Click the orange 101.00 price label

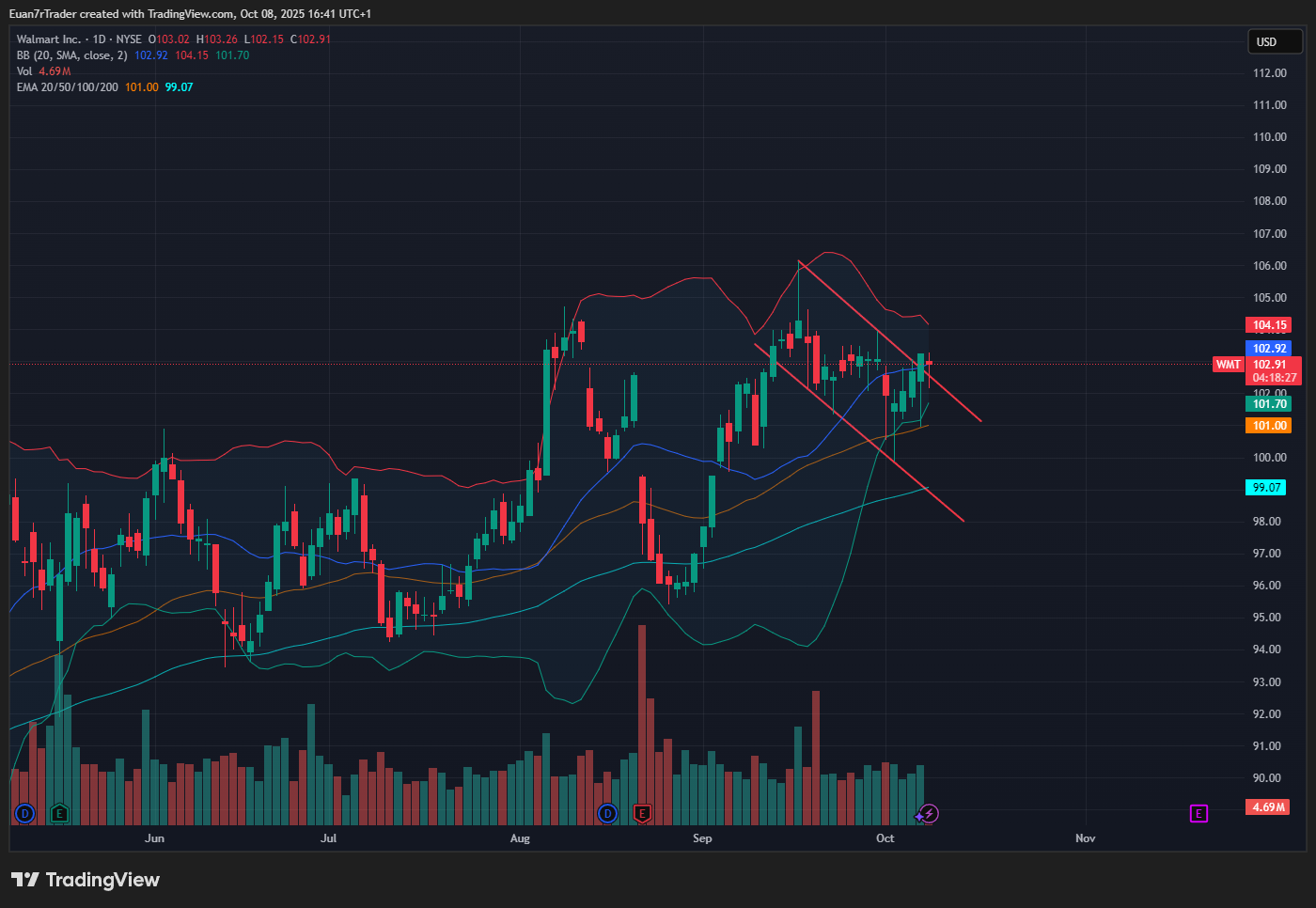coord(1269,426)
